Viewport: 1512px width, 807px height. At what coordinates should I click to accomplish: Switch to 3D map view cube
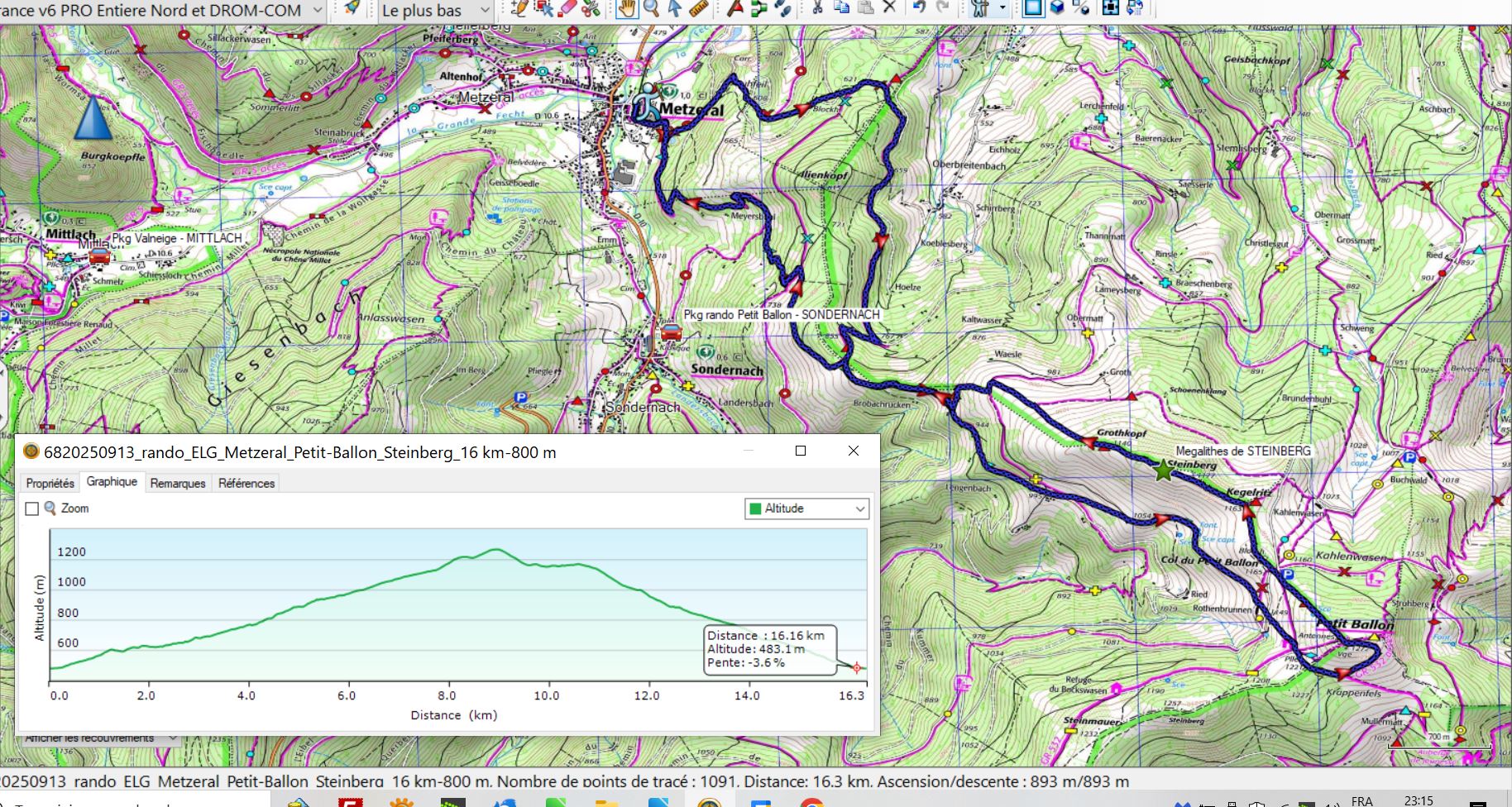pyautogui.click(x=1057, y=8)
